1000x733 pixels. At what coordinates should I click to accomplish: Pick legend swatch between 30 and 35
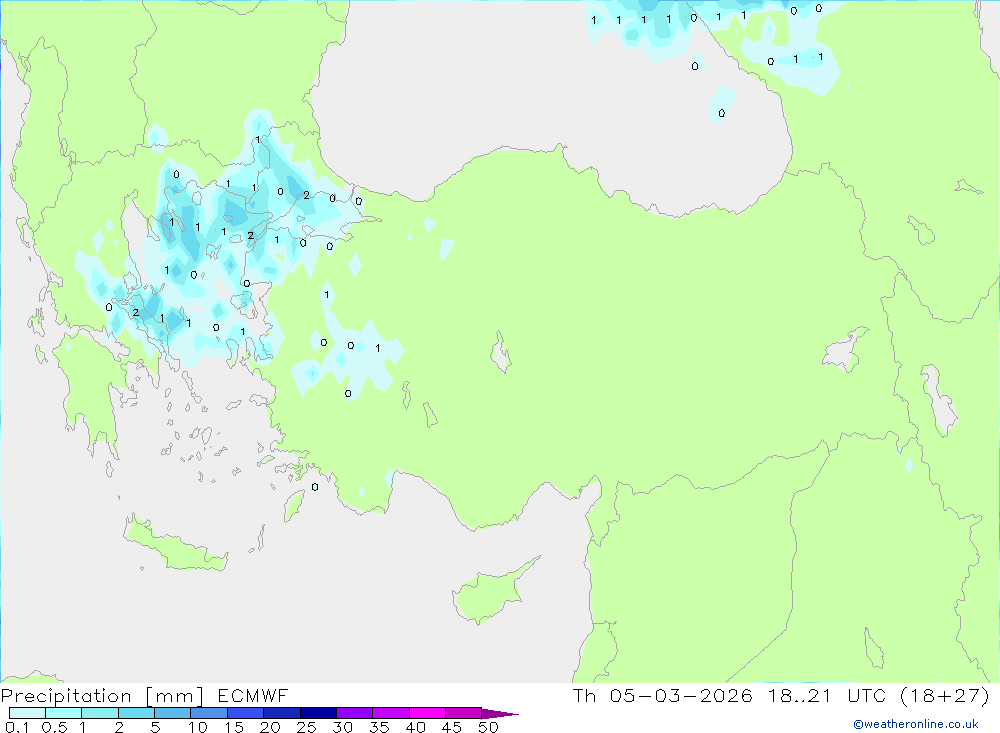coord(355,713)
